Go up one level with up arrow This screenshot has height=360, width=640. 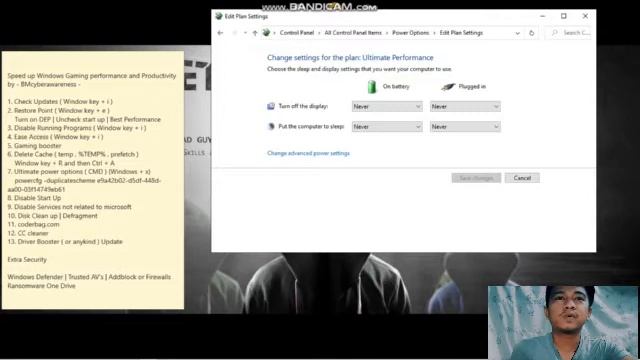(x=255, y=33)
